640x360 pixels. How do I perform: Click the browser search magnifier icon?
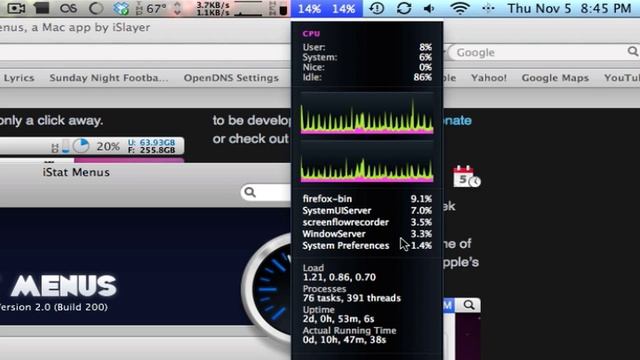(633, 51)
